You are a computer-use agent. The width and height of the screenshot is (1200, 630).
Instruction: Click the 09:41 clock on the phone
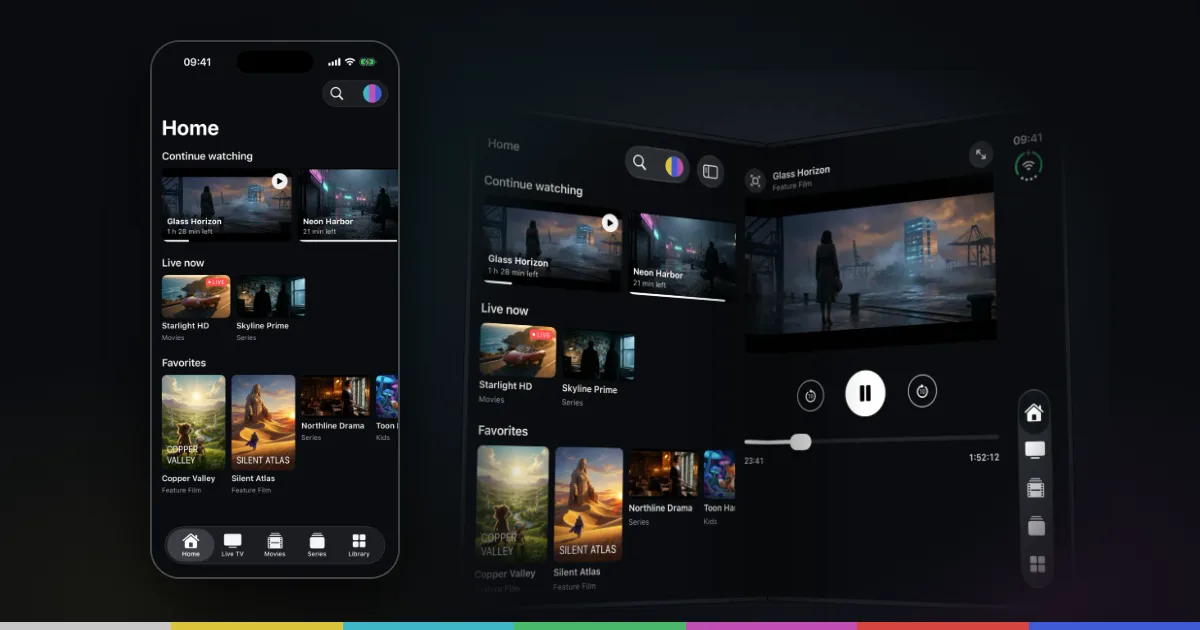coord(197,62)
